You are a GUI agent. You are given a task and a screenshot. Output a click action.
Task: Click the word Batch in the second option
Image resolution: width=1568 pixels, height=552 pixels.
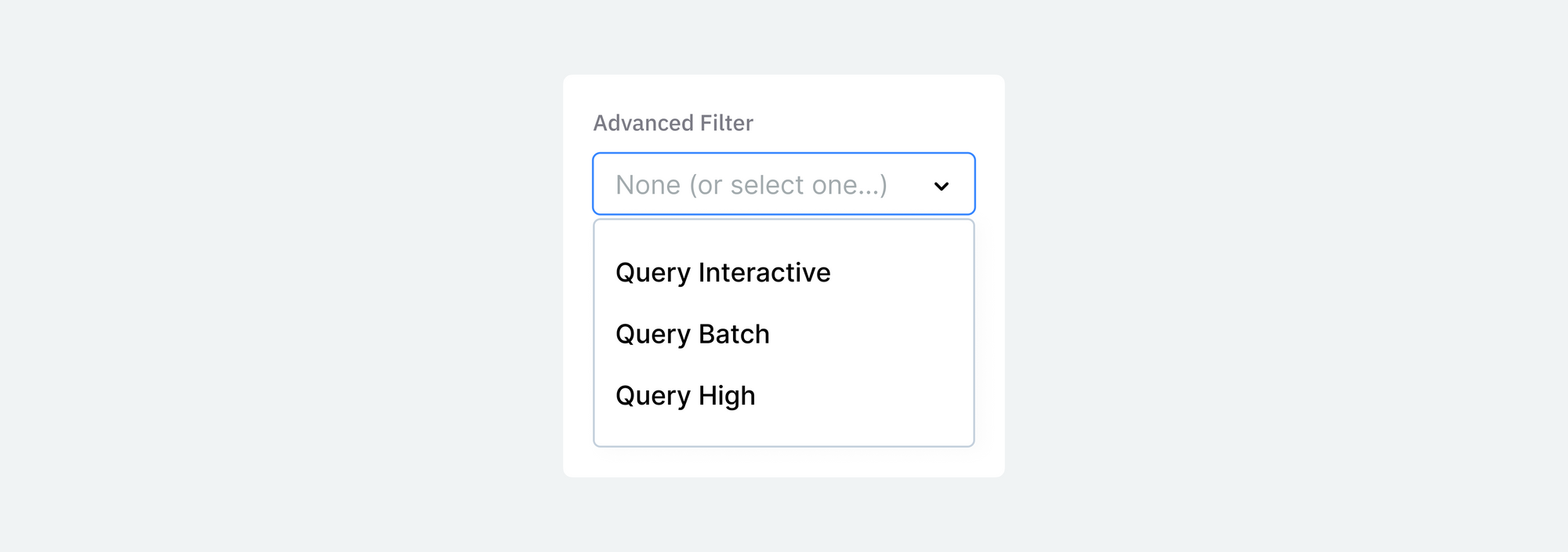click(734, 334)
